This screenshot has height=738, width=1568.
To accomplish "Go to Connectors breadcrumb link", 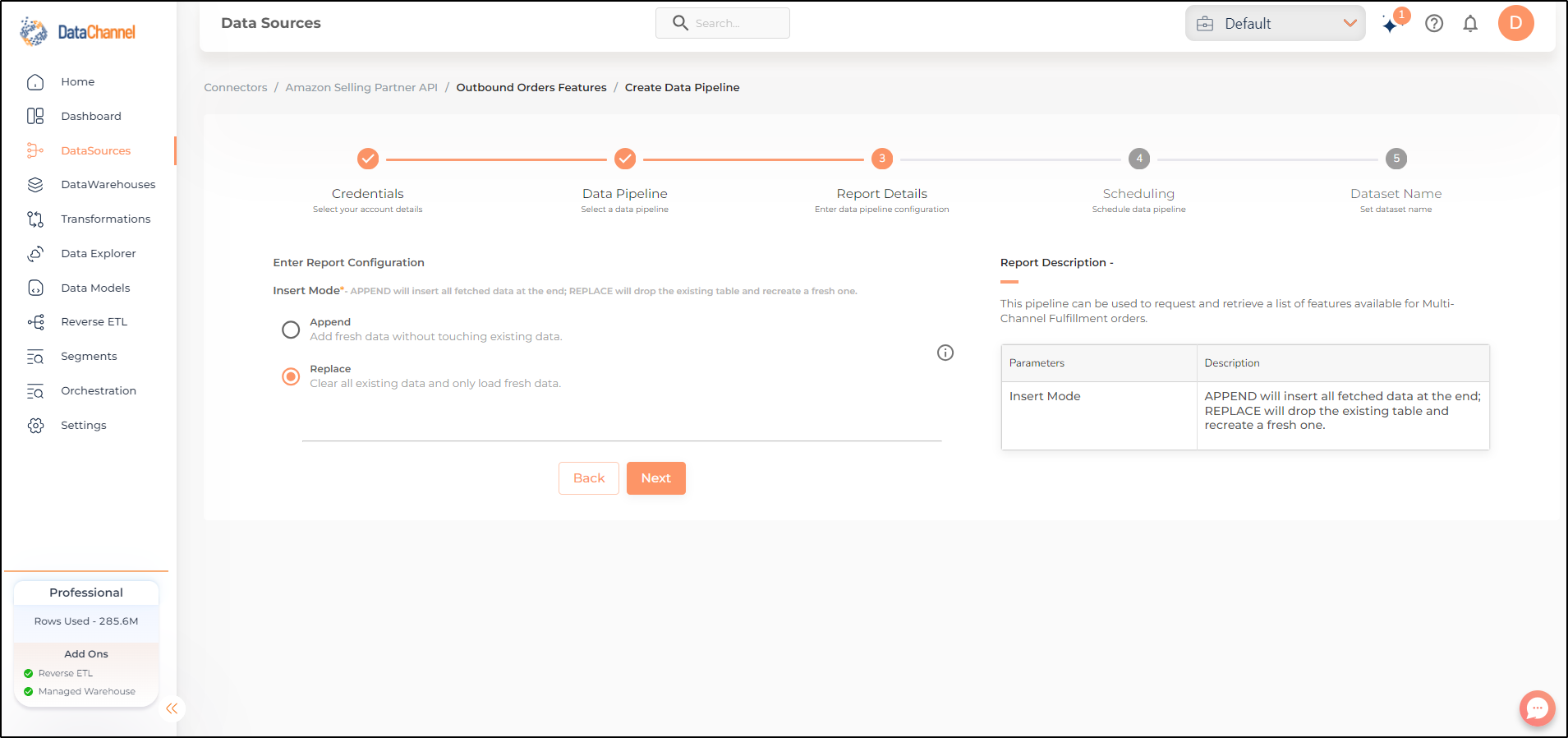I will (x=236, y=87).
